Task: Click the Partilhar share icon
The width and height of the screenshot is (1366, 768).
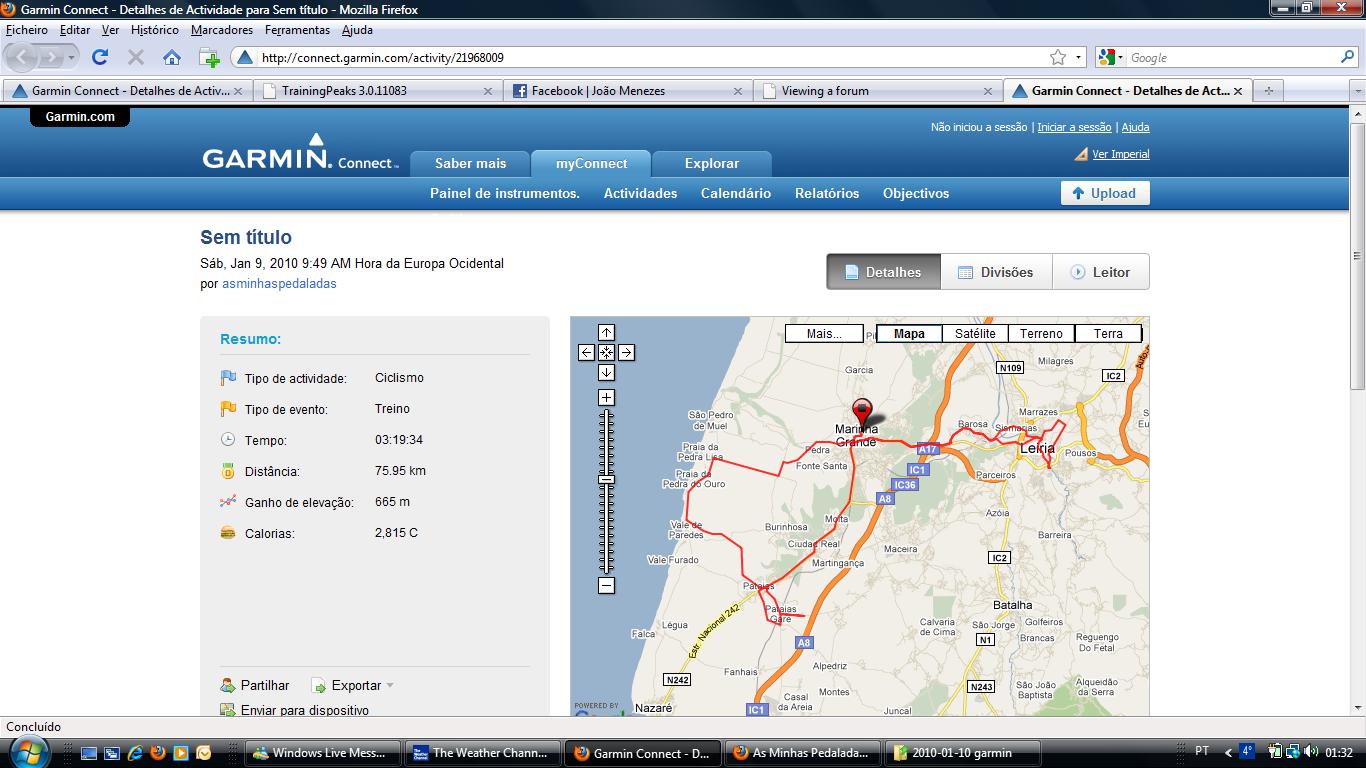Action: pos(228,685)
